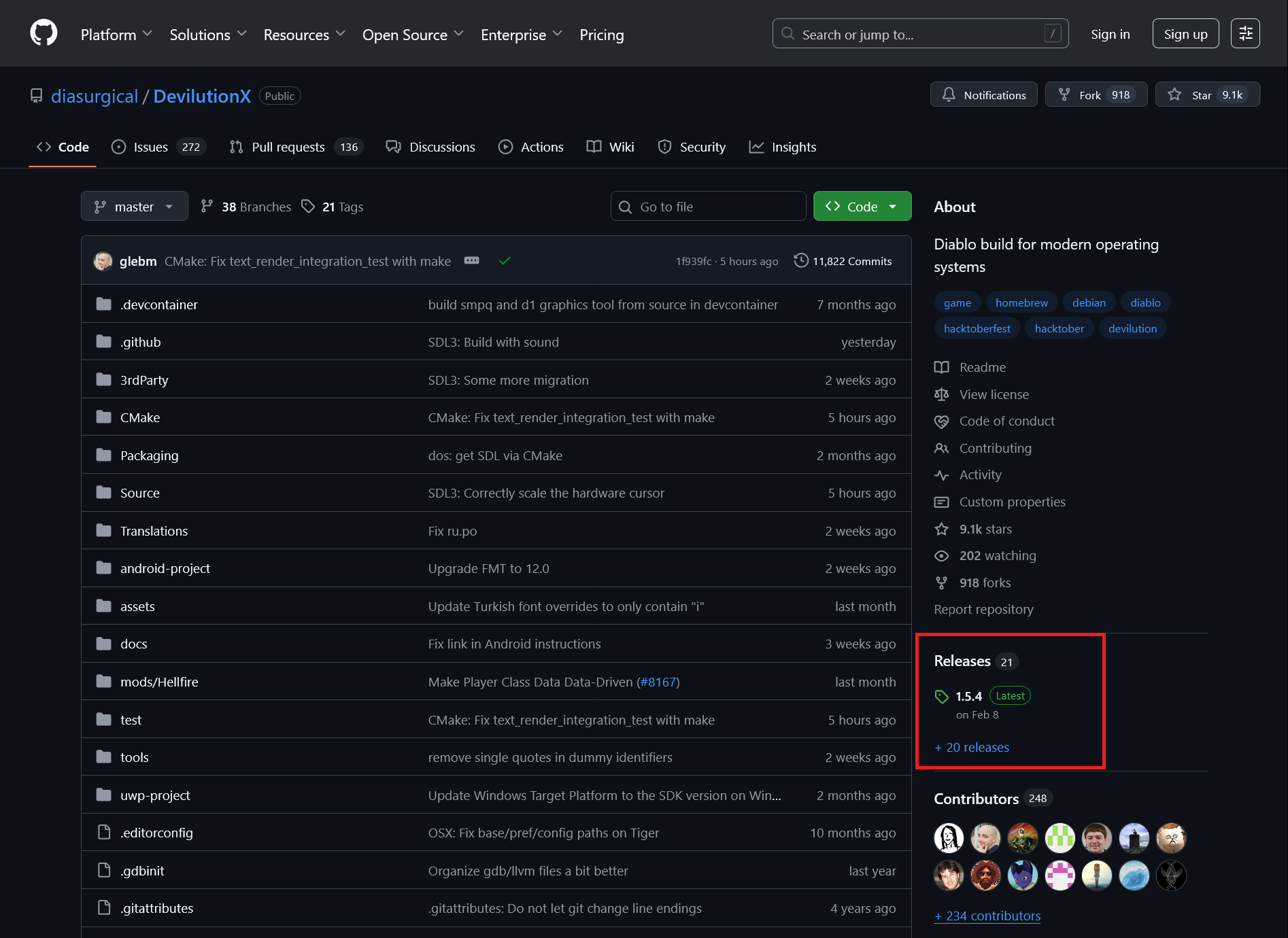Switch to the Code tab
This screenshot has width=1288, height=938.
coord(63,147)
